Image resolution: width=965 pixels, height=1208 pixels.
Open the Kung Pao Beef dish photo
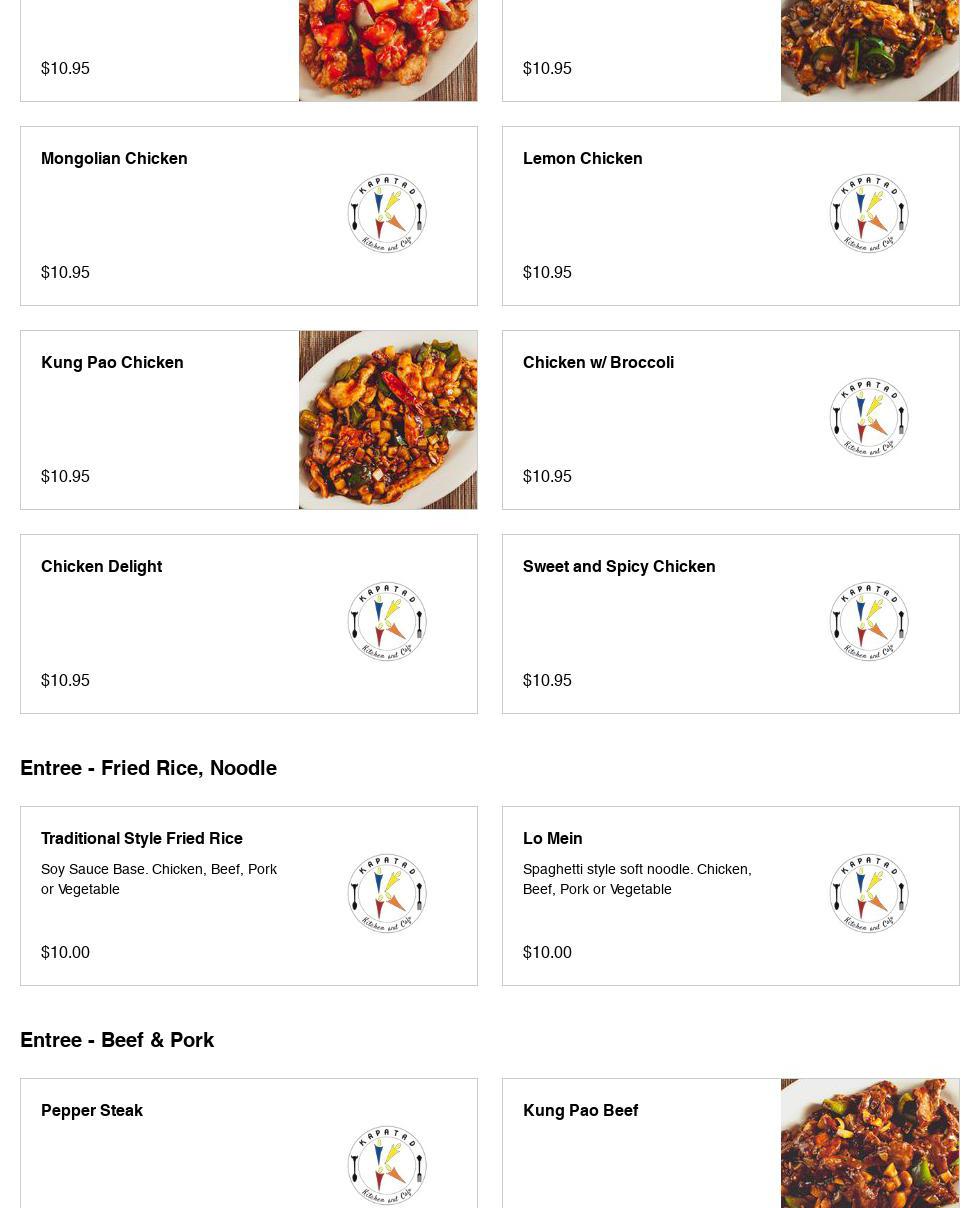870,1143
